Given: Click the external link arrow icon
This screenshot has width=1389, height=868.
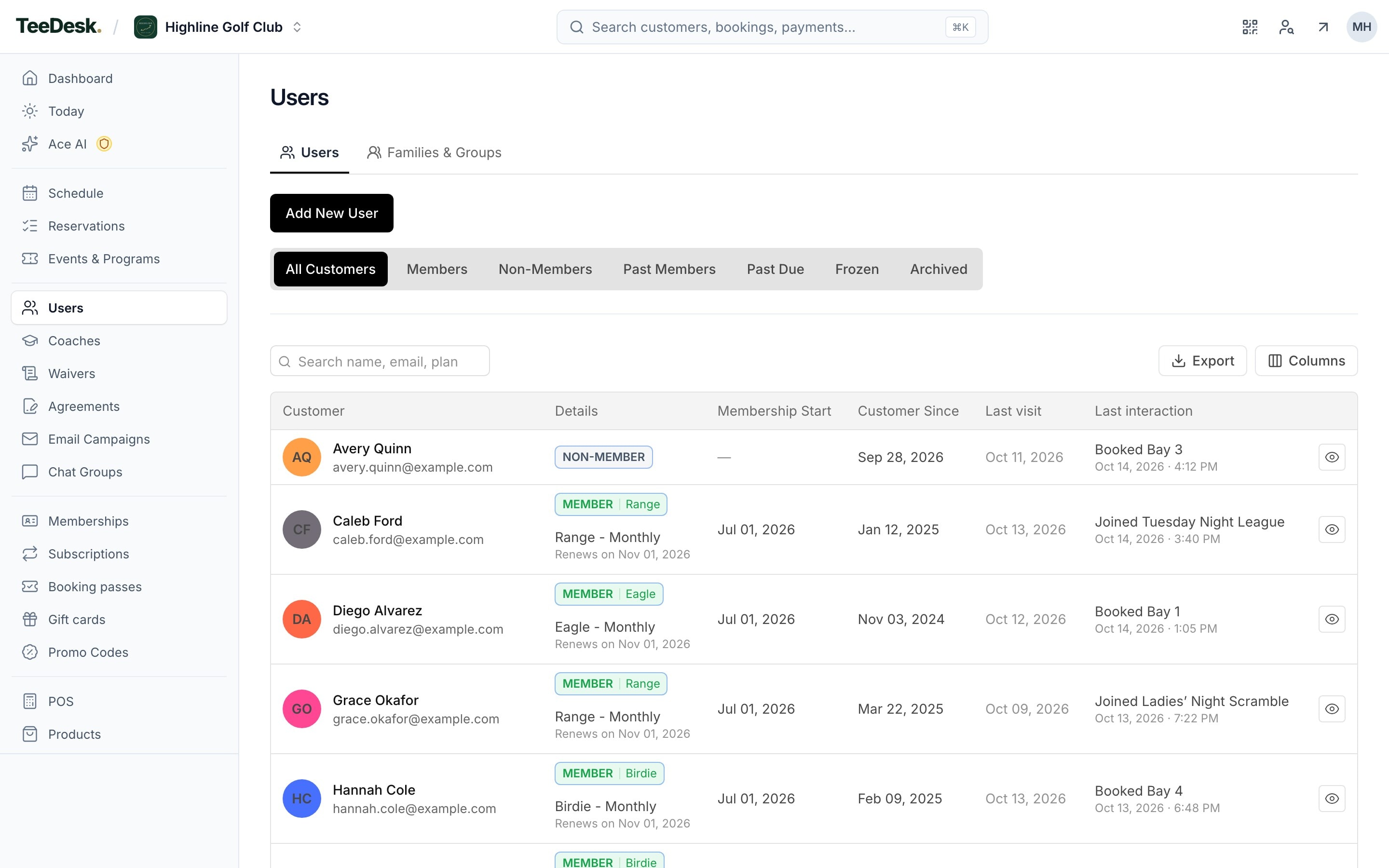Looking at the screenshot, I should pos(1323,27).
